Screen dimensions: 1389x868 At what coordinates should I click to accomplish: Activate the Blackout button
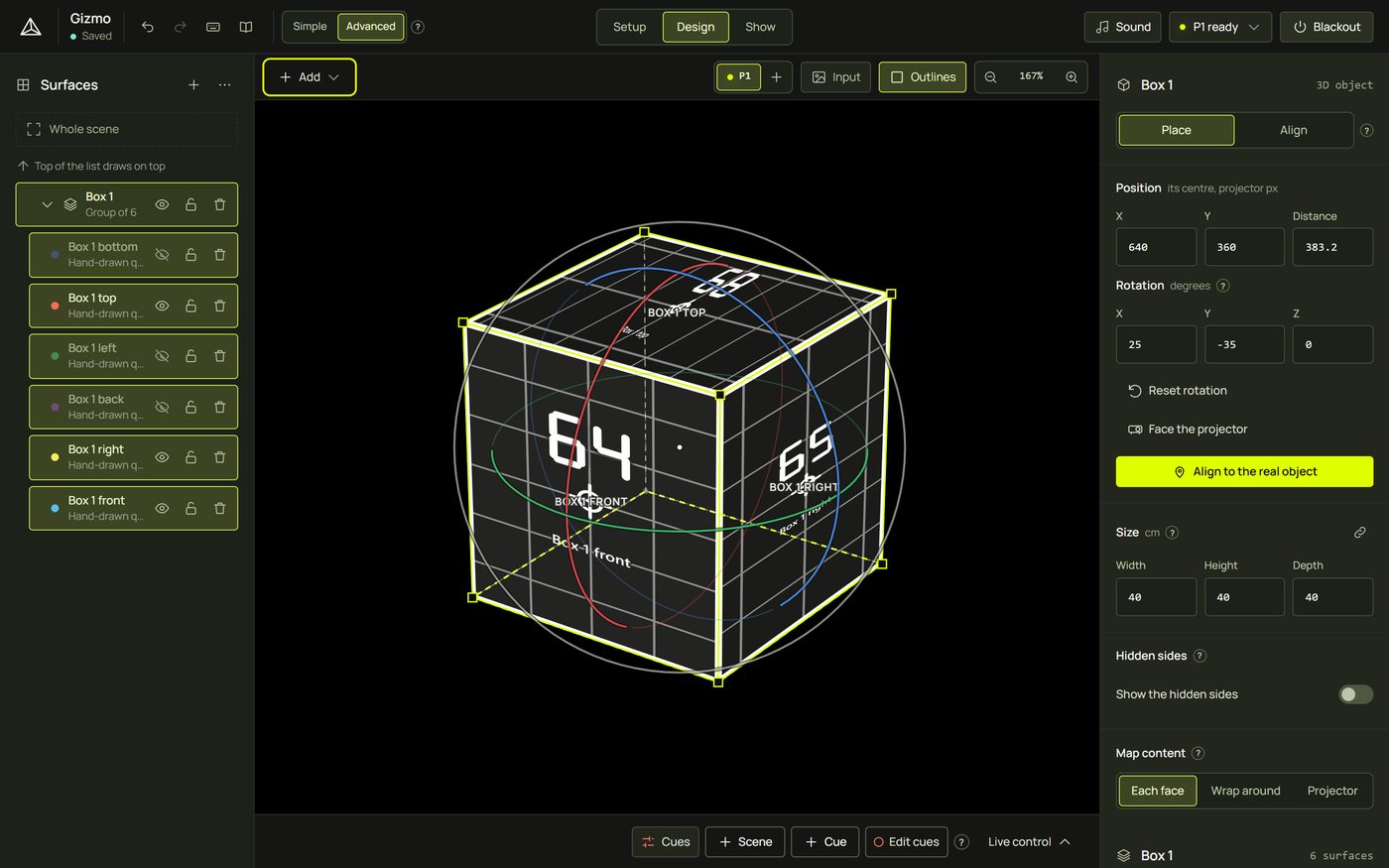pos(1326,27)
